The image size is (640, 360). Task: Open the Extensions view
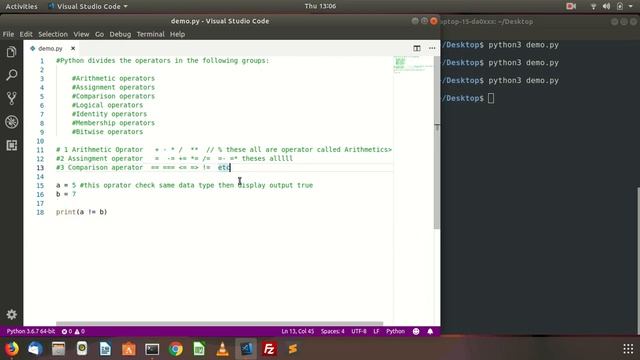point(11,145)
